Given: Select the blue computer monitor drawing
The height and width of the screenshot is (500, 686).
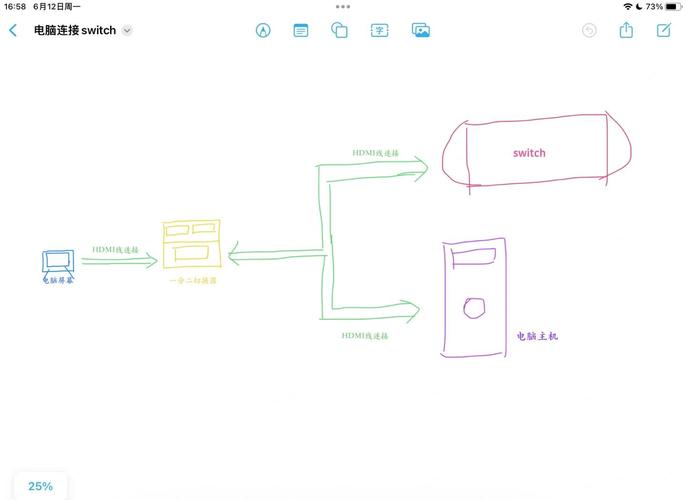Looking at the screenshot, I should tap(56, 262).
